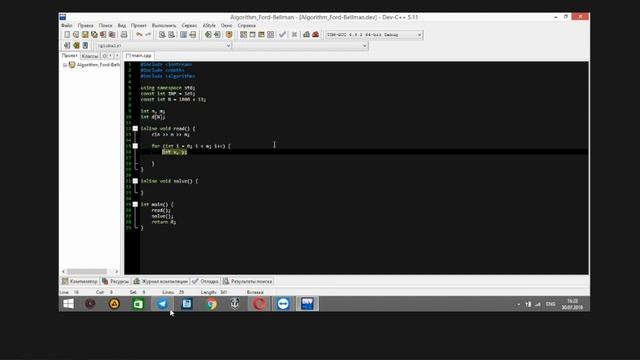
Task: Click the first icon in second toolbar row
Action: pos(67,45)
